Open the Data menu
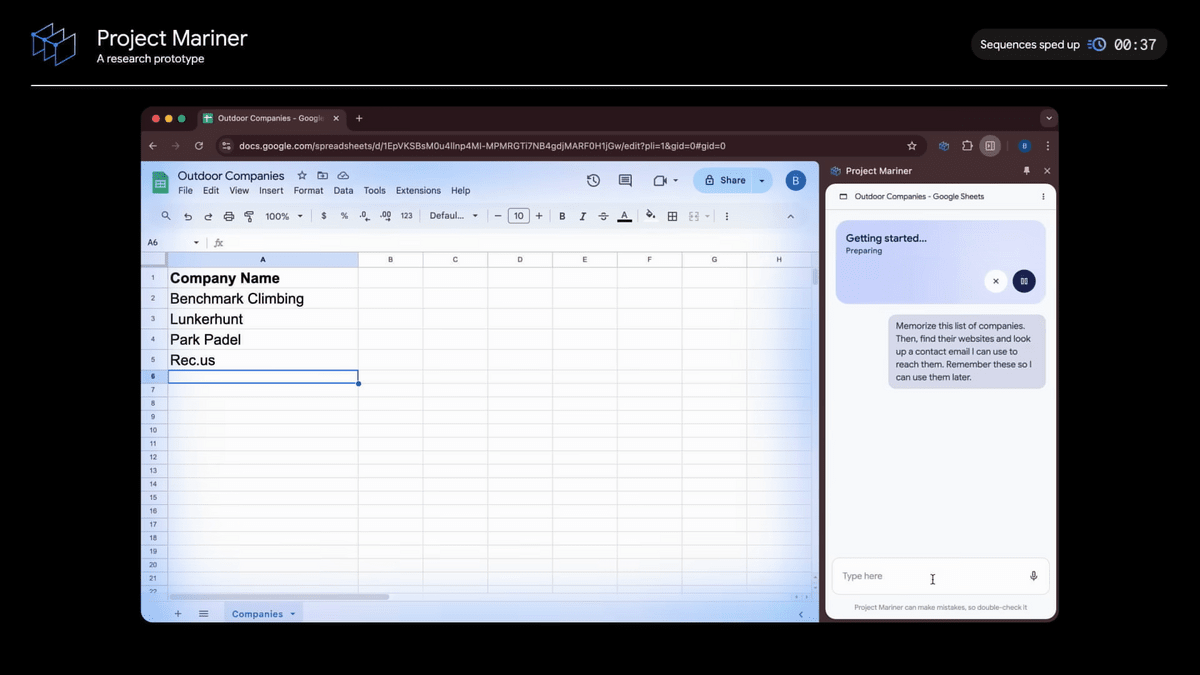This screenshot has height=675, width=1200. pyautogui.click(x=343, y=190)
